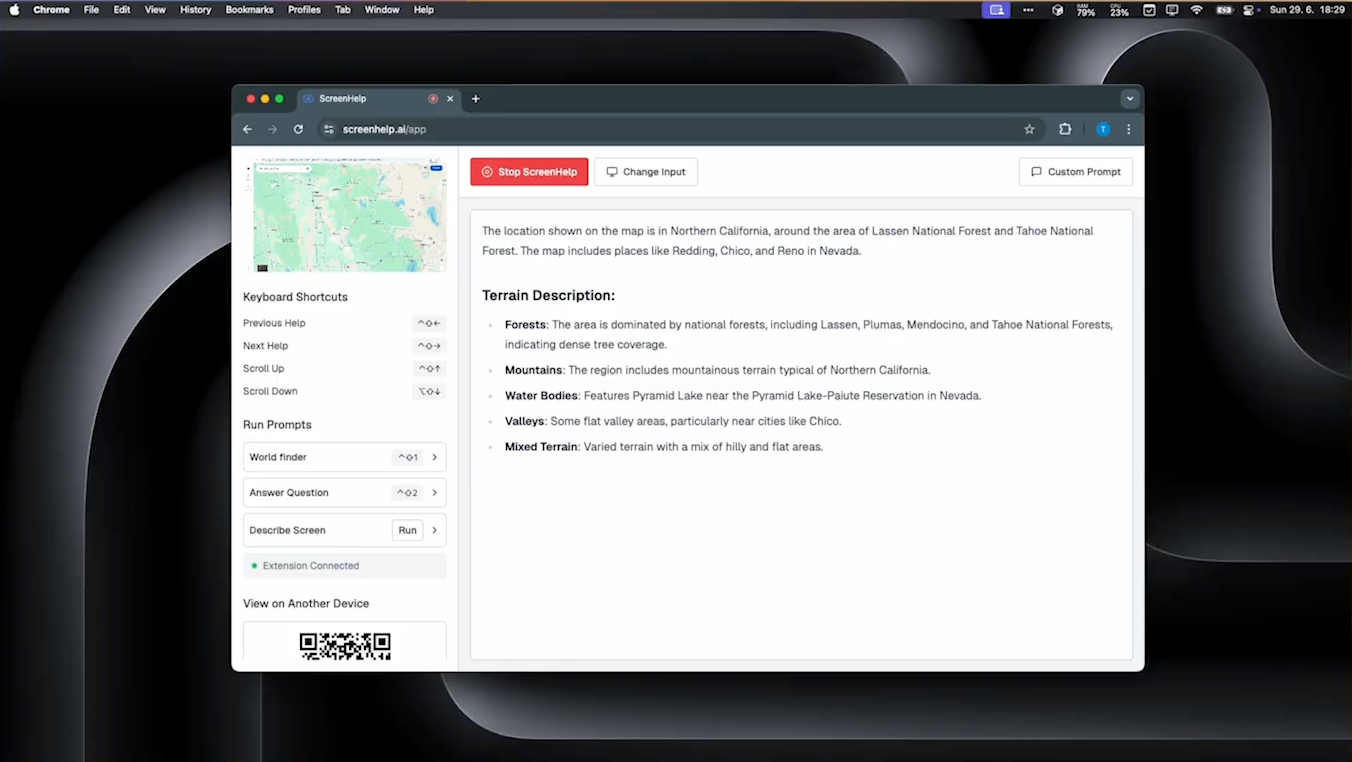Expand the Answer Question prompt chevron
1352x762 pixels.
pyautogui.click(x=433, y=492)
